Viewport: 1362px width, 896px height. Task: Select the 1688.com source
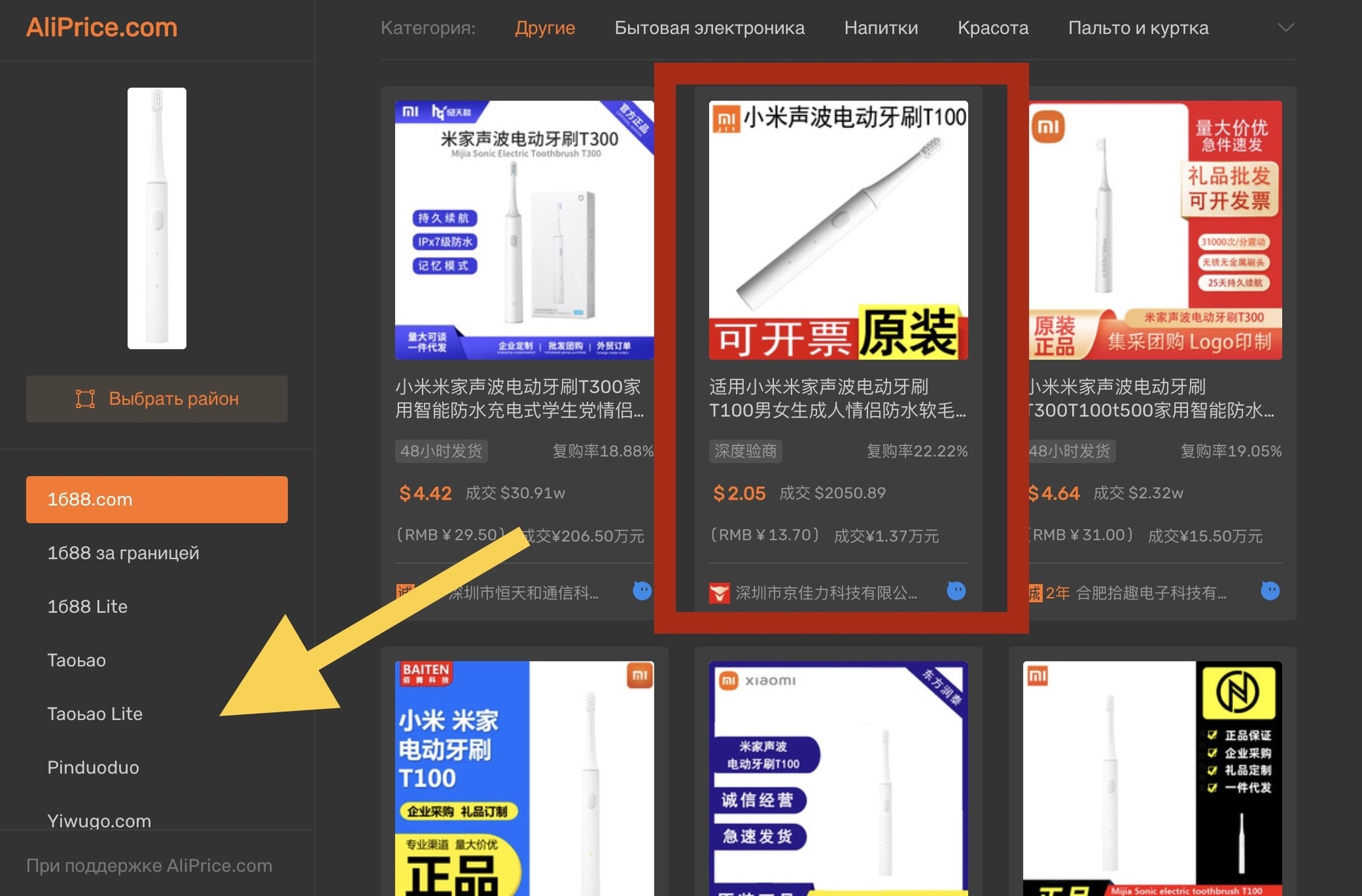pos(157,499)
